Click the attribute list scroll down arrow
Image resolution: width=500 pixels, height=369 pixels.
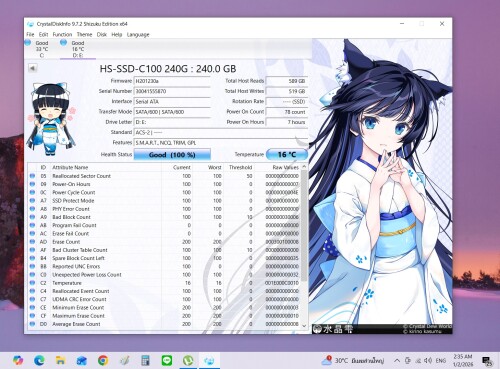pyautogui.click(x=304, y=326)
